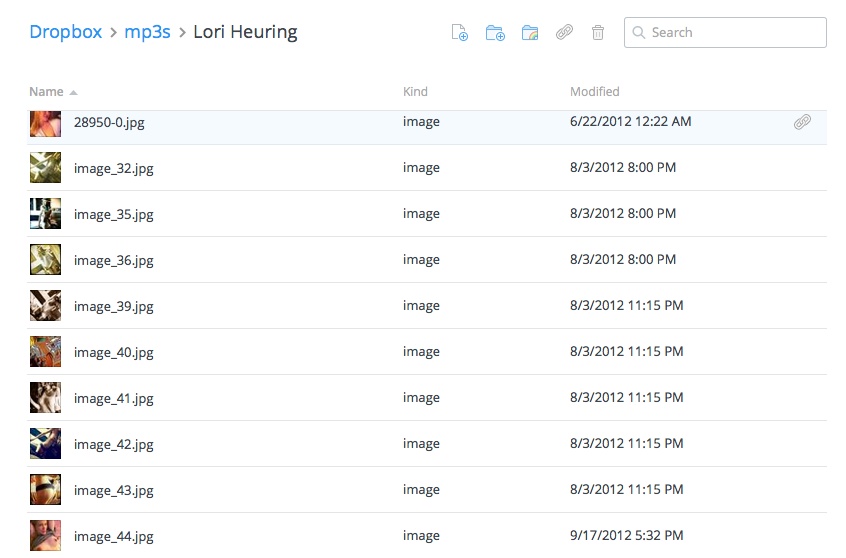
Task: Click the Name column sort arrow
Action: (x=74, y=92)
